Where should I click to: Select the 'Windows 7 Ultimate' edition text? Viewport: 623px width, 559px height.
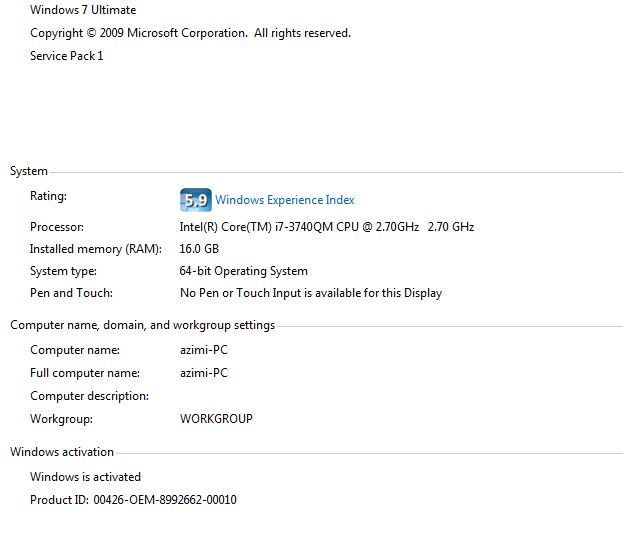pyautogui.click(x=83, y=10)
